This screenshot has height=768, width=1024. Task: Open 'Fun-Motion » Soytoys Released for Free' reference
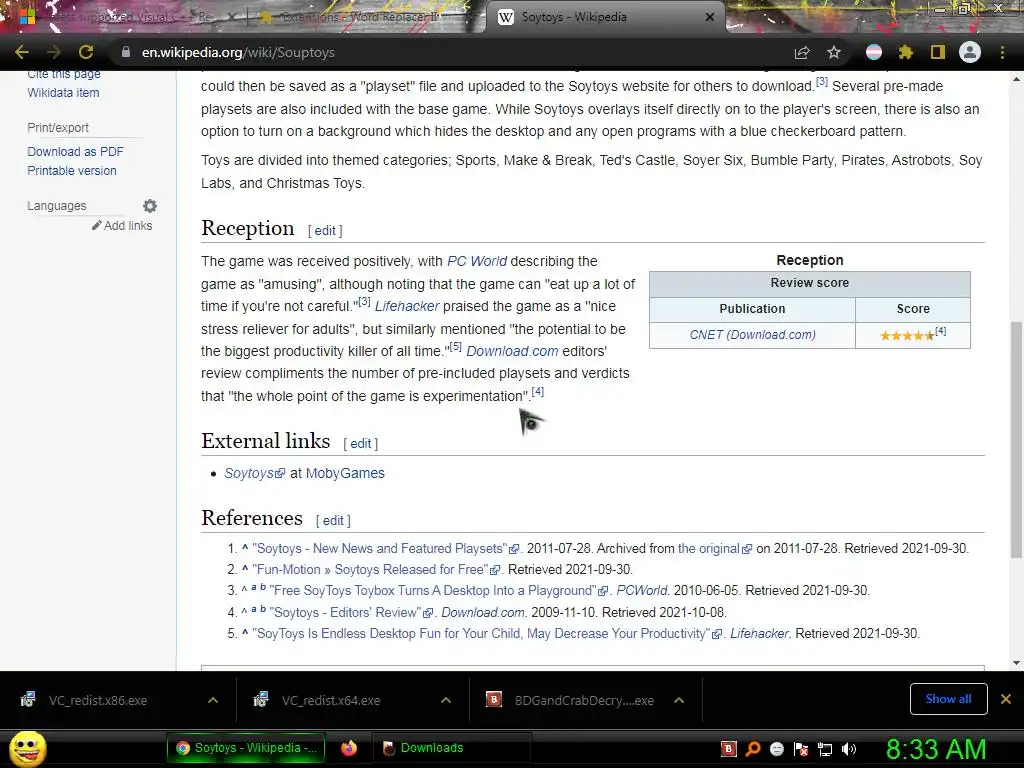pos(376,569)
